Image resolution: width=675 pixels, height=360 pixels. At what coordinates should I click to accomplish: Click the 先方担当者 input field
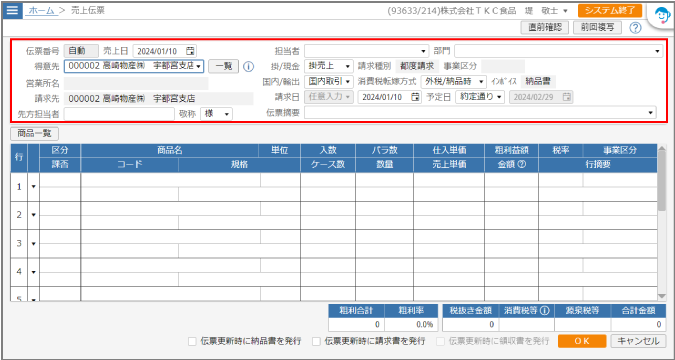pos(119,114)
